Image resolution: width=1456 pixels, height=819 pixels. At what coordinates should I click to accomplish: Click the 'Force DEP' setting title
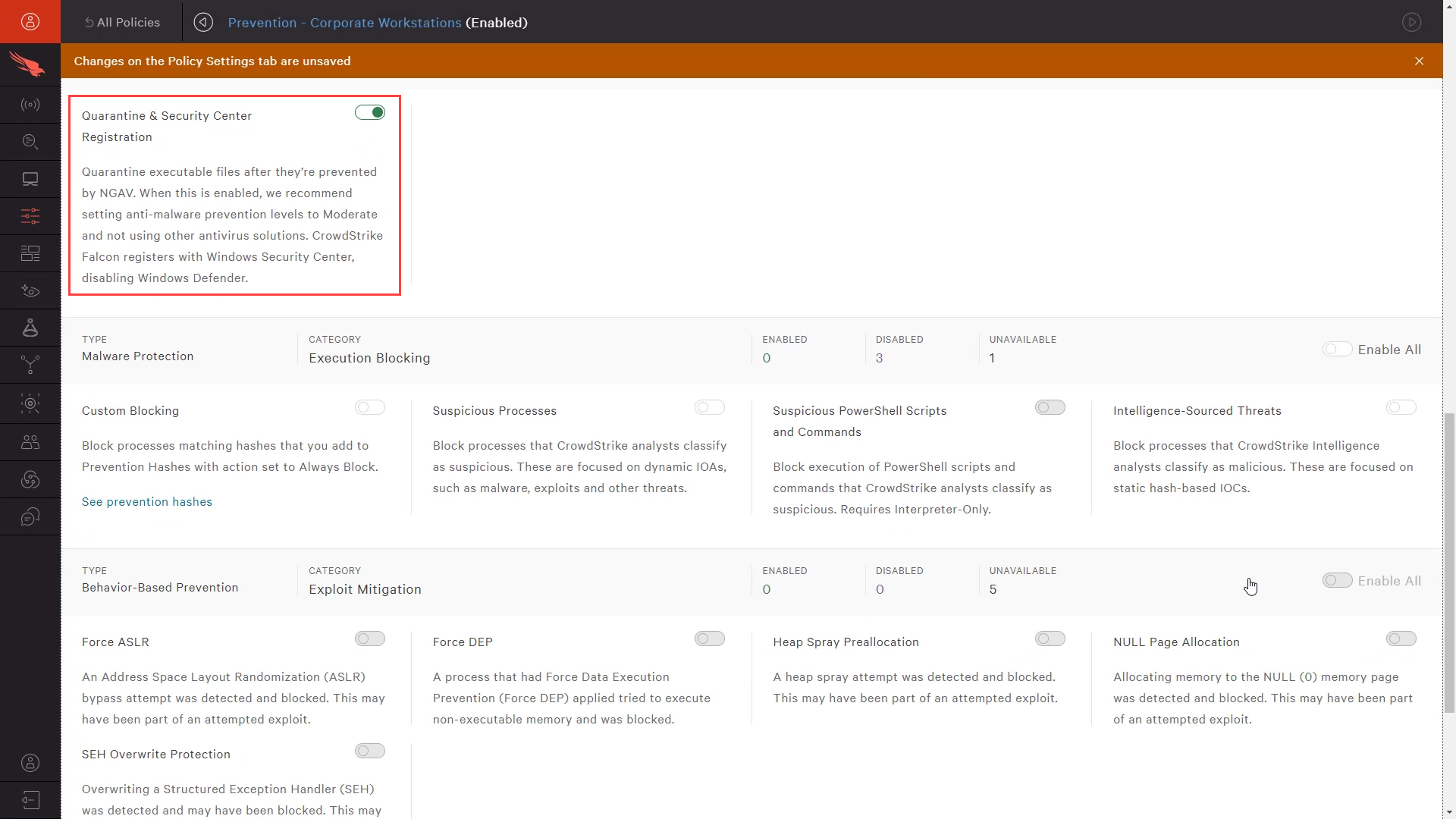463,642
